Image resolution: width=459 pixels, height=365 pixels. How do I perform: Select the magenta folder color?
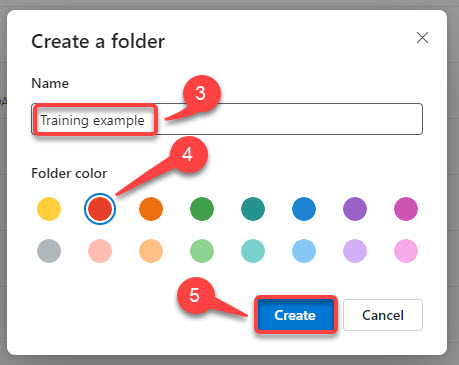(406, 209)
